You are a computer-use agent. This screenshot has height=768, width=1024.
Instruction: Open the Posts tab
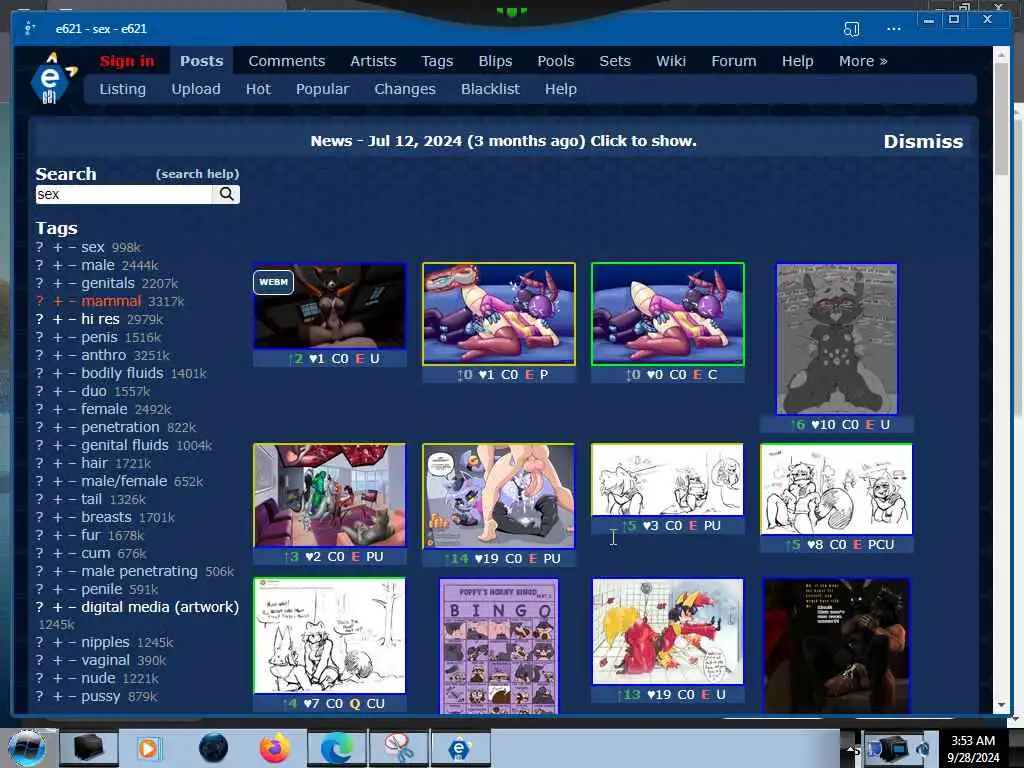pos(202,61)
